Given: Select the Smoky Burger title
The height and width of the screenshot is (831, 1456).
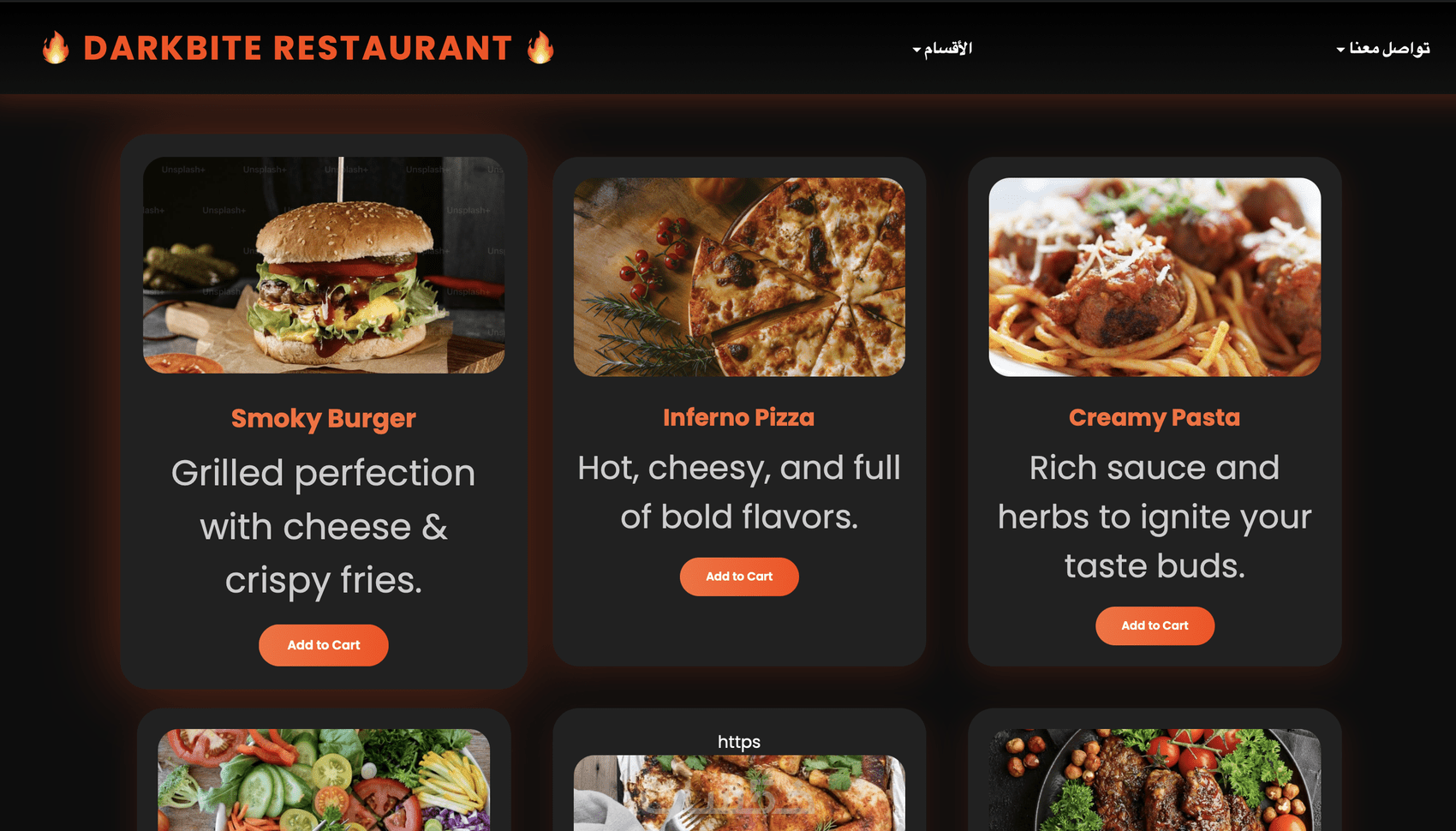Looking at the screenshot, I should coord(324,418).
